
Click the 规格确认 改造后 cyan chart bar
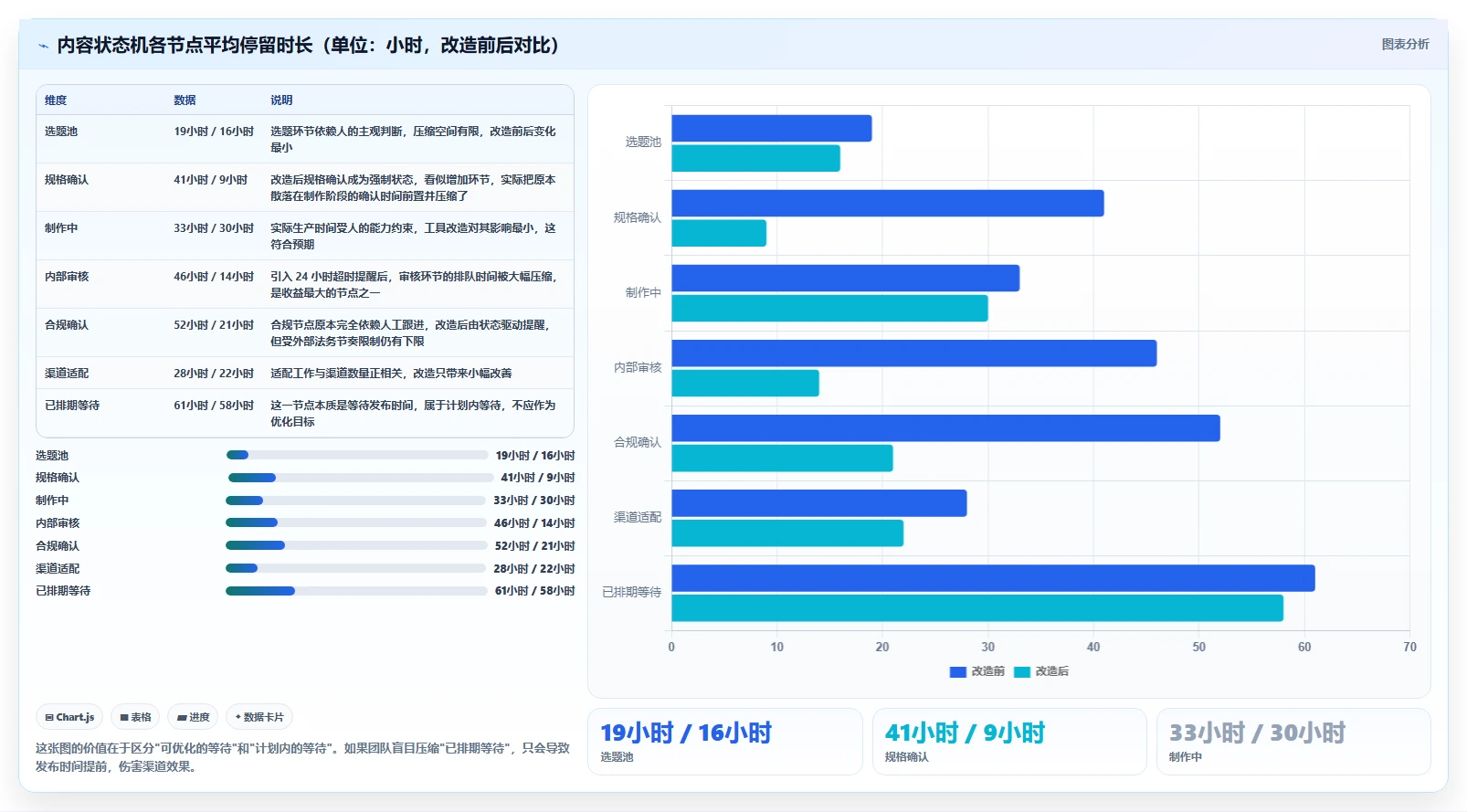[x=719, y=233]
